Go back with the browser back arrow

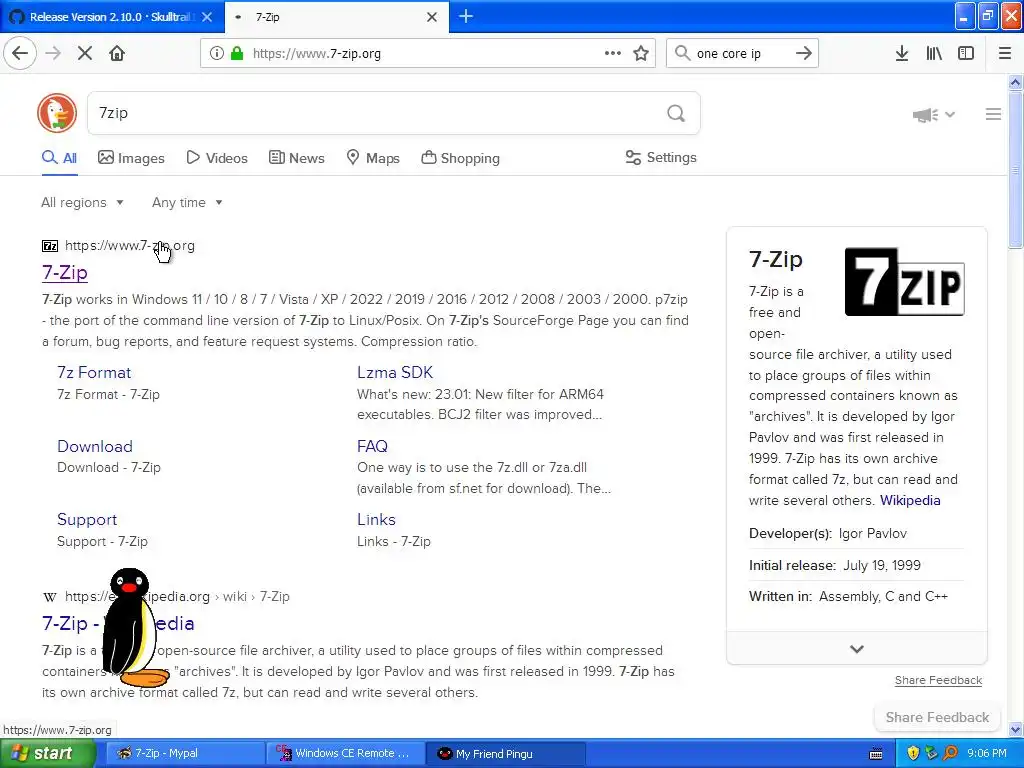(20, 53)
